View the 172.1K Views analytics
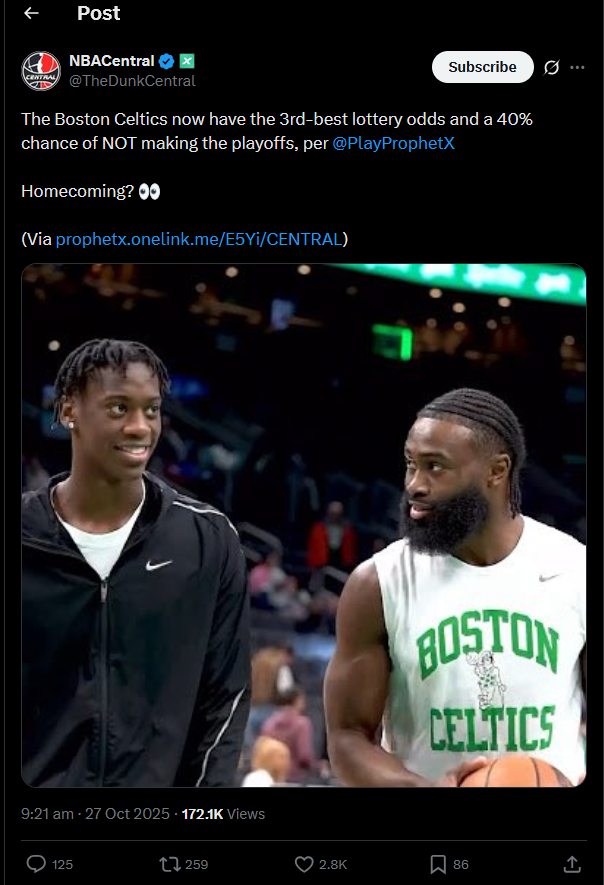 point(223,814)
